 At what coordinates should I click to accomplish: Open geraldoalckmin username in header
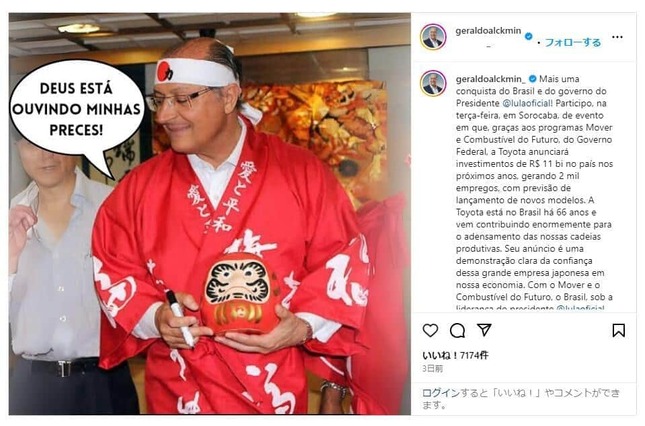[x=488, y=31]
